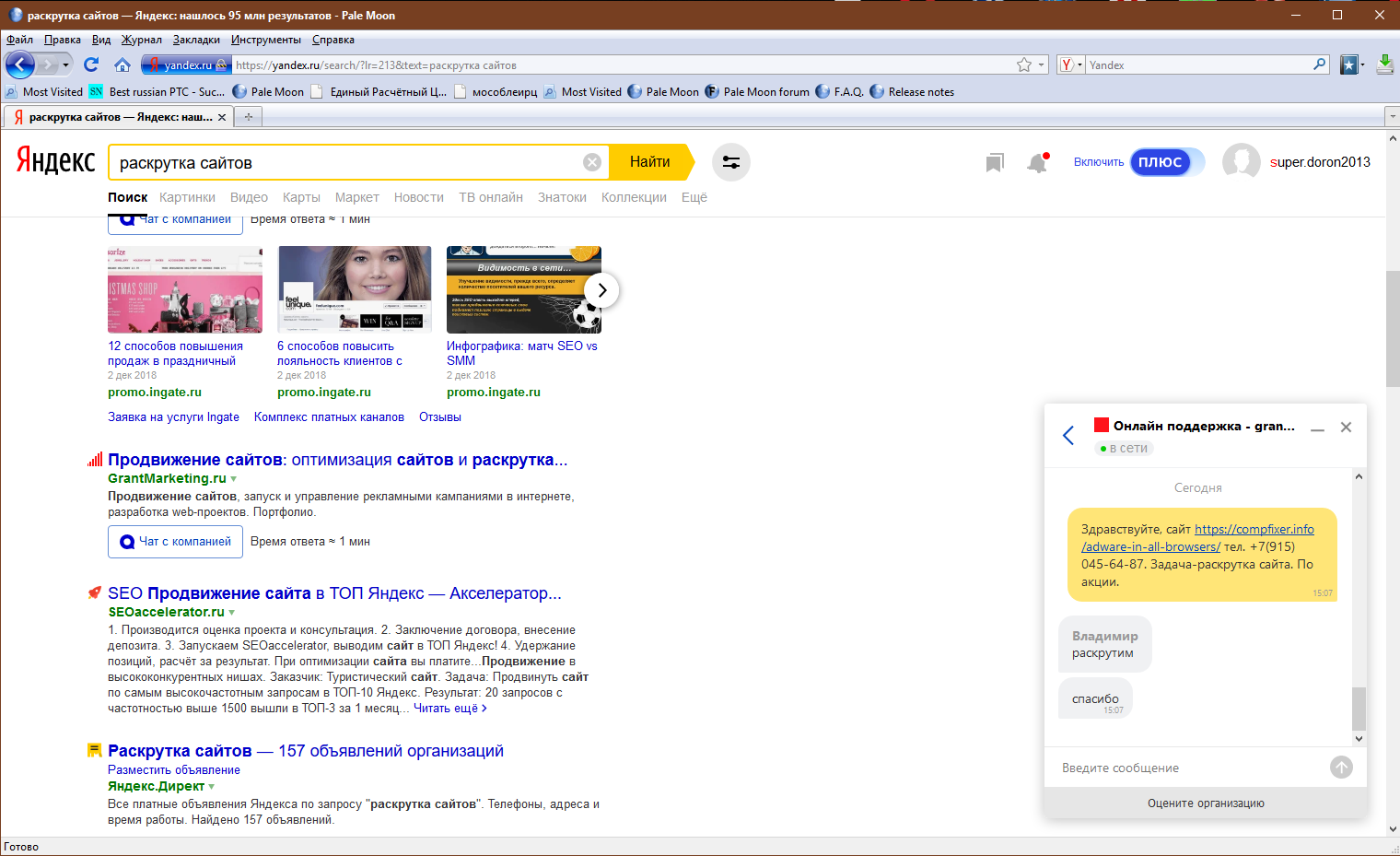Open the Ещё search categories menu
The height and width of the screenshot is (856, 1400).
694,197
